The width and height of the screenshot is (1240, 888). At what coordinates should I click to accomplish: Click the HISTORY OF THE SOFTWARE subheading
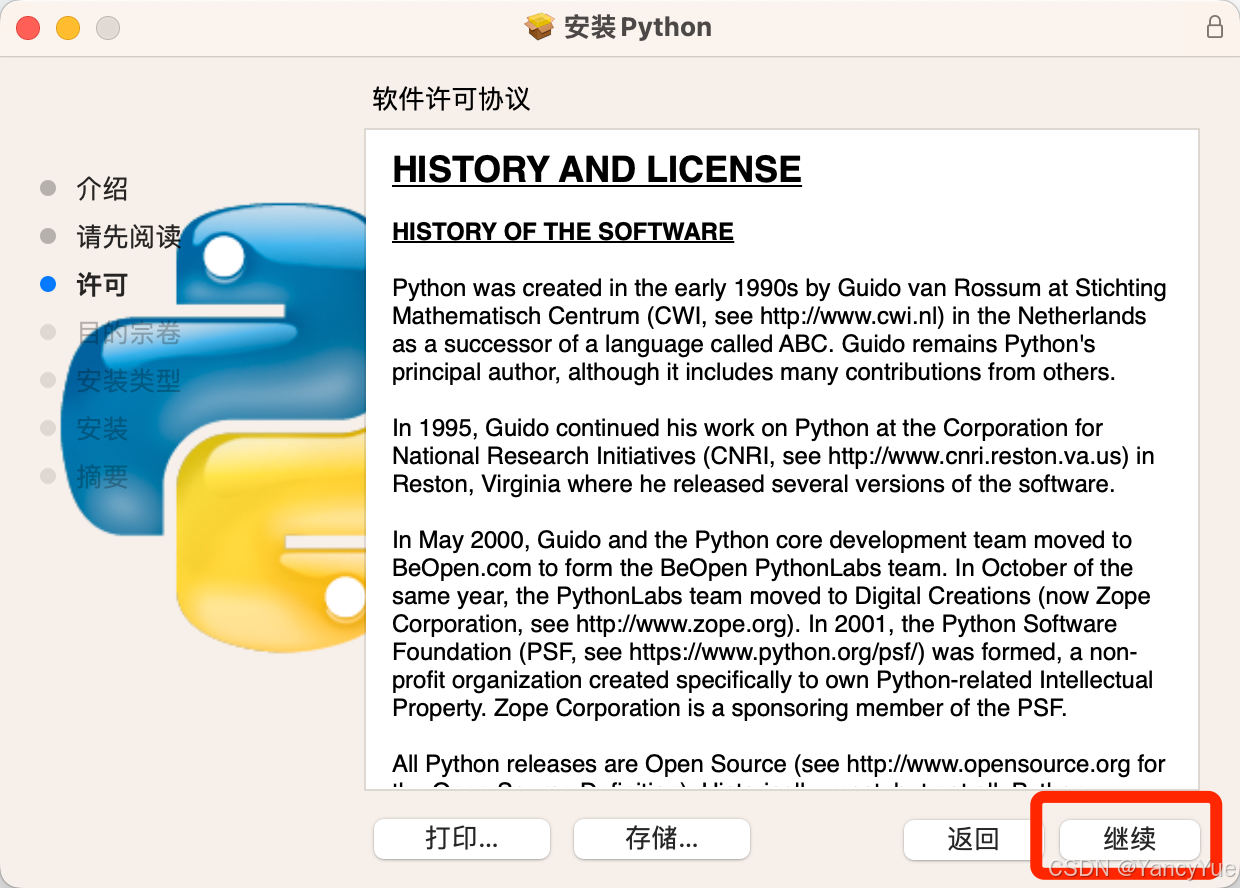pos(563,232)
